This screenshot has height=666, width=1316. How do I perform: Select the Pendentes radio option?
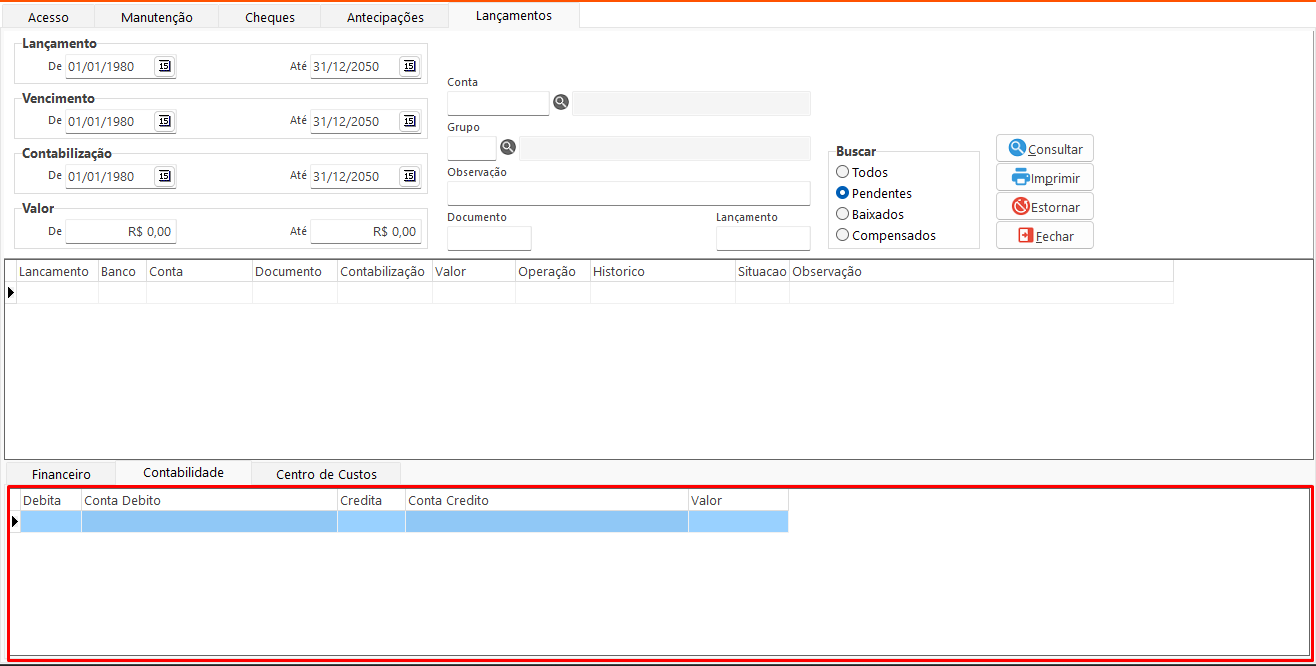[843, 193]
